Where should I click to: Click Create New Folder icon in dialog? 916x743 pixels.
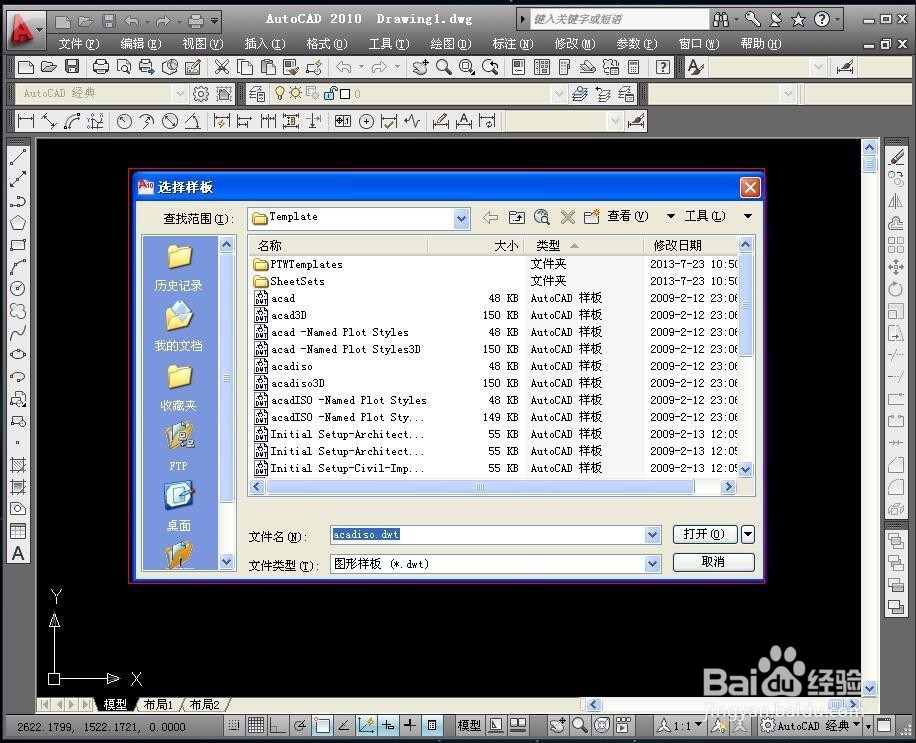[592, 217]
